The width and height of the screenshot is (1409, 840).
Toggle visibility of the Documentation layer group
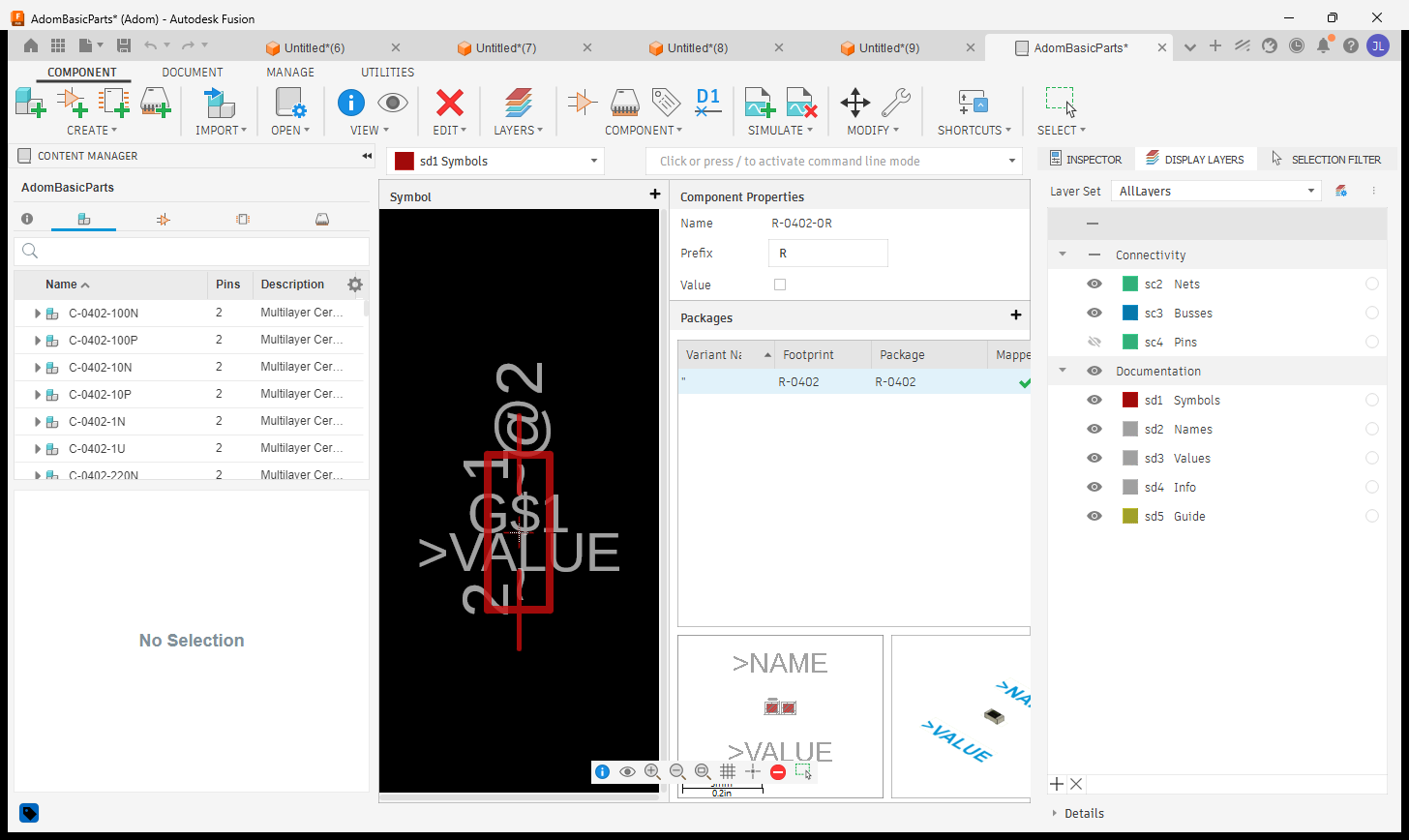[x=1094, y=371]
